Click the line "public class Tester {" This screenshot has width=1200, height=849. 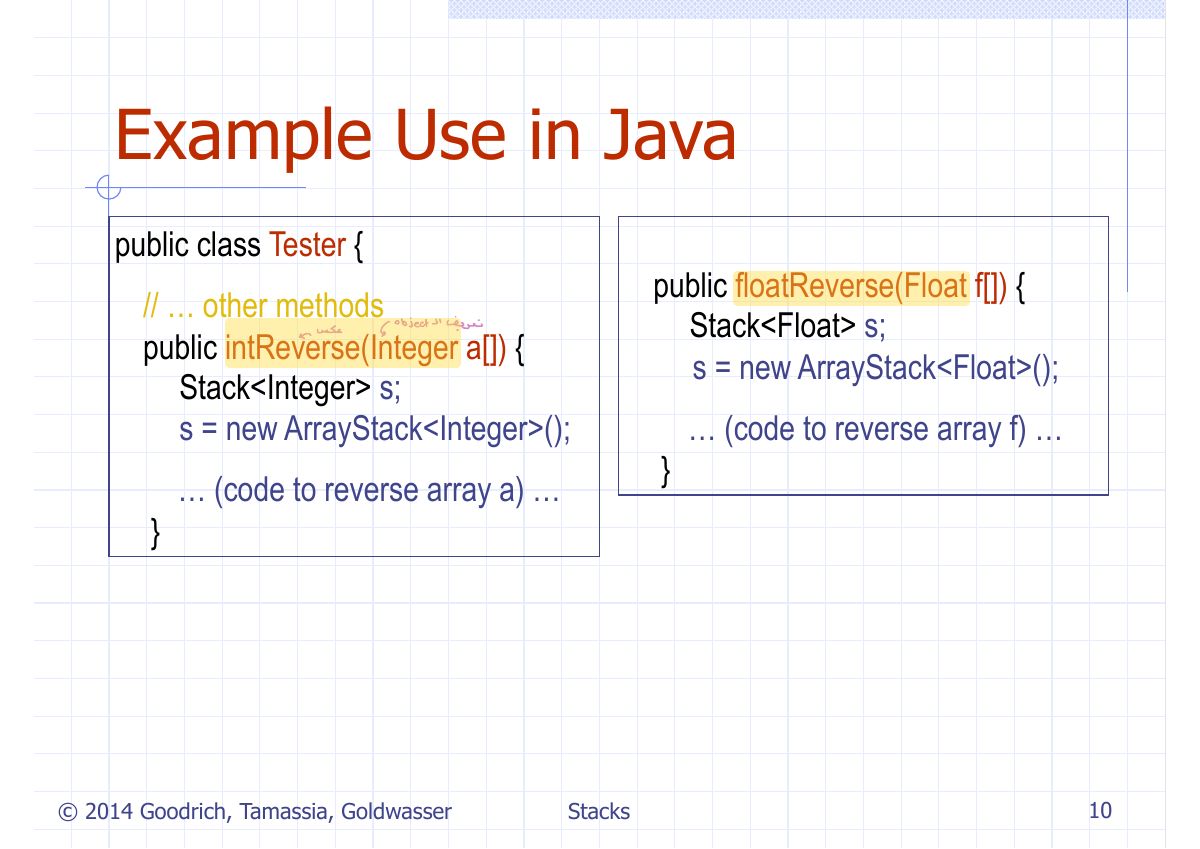(239, 246)
